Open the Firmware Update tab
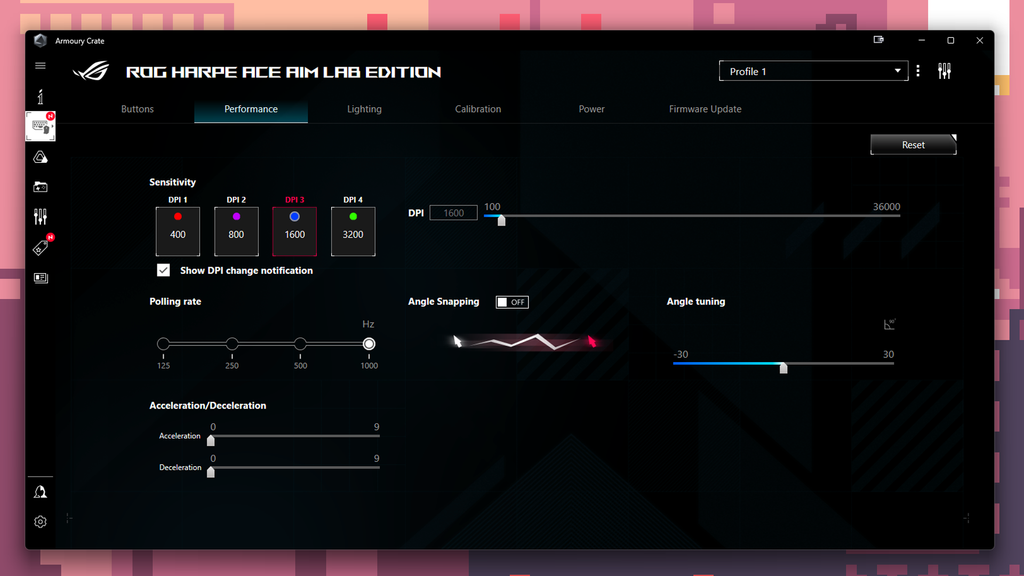The width and height of the screenshot is (1024, 576). click(x=705, y=109)
